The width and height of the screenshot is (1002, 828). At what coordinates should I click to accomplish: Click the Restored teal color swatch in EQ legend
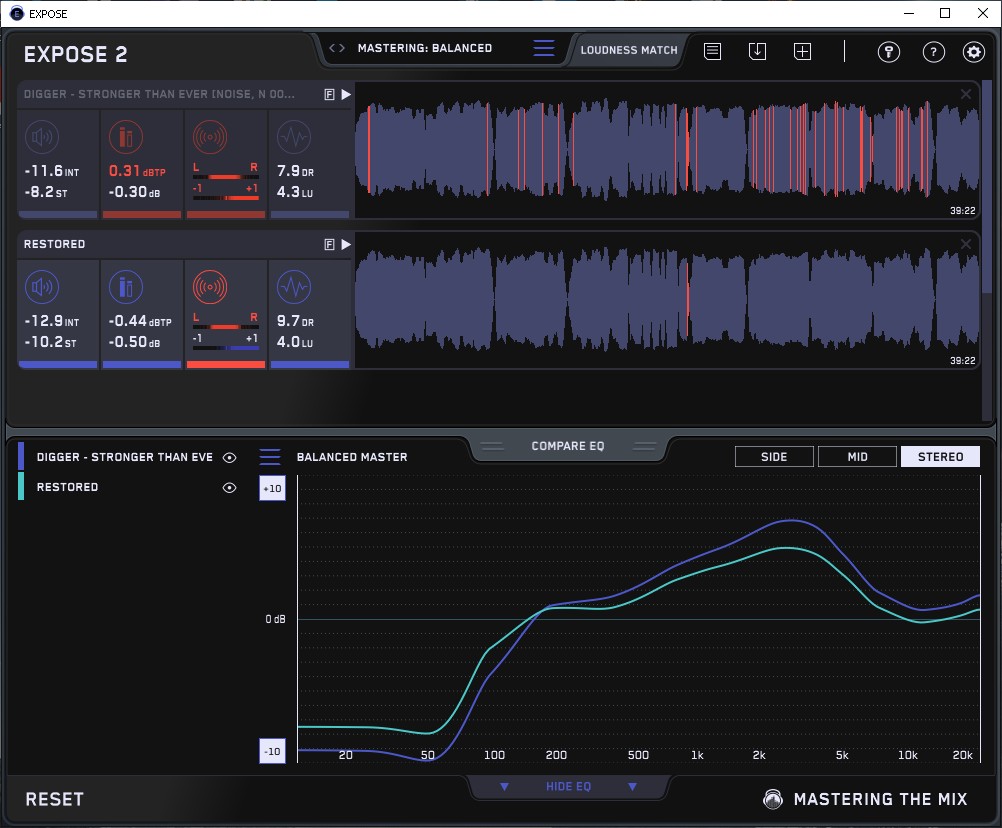(21, 486)
